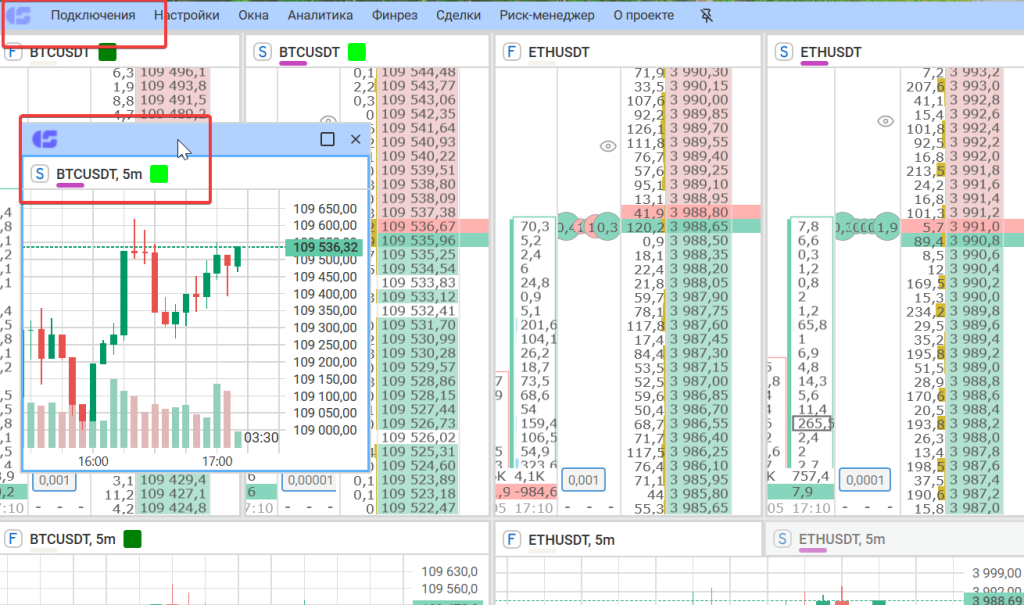
Task: Maximize the floating BTCUSDT chart window
Action: pyautogui.click(x=327, y=139)
